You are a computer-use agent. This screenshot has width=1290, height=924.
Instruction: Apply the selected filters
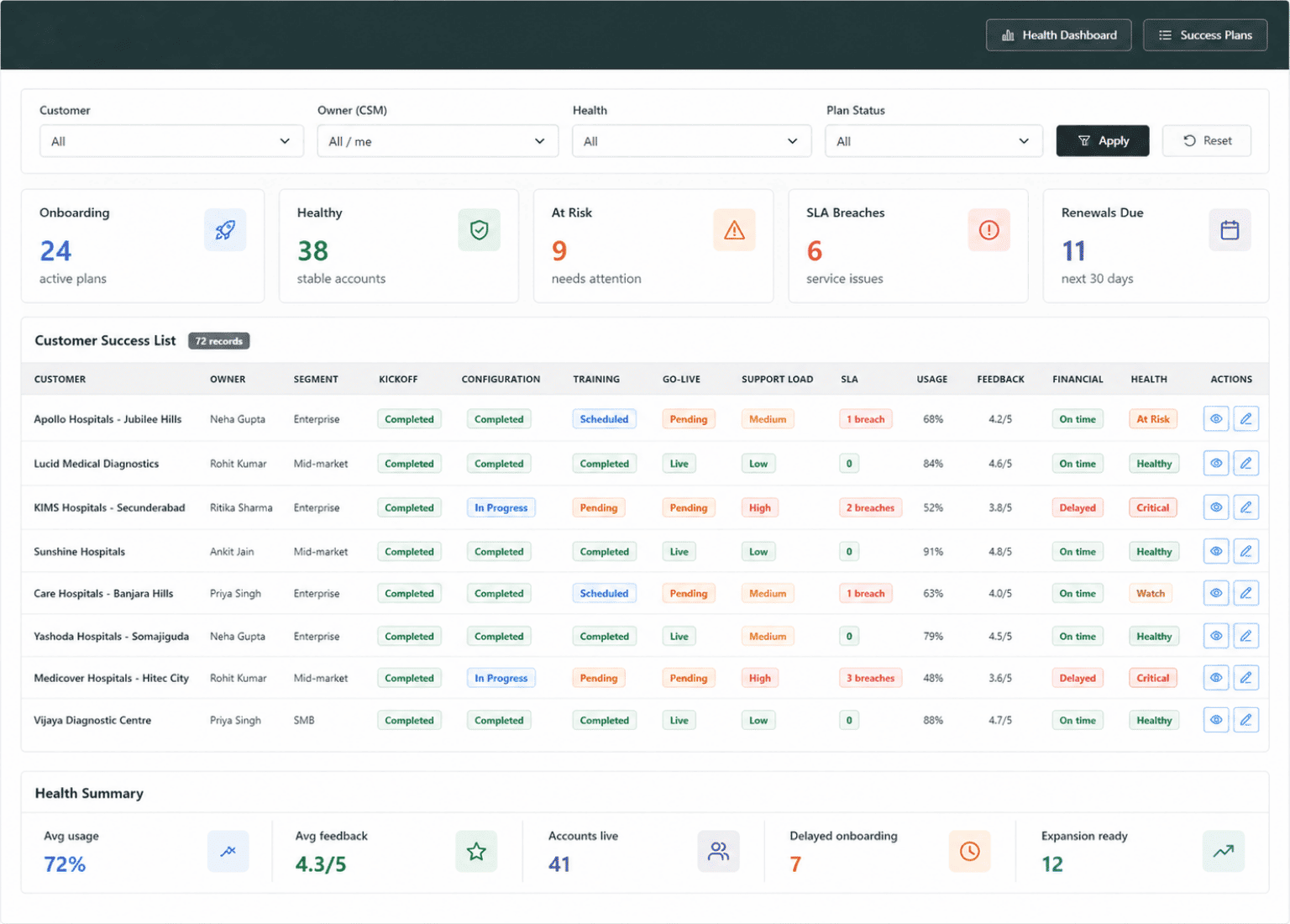1103,141
